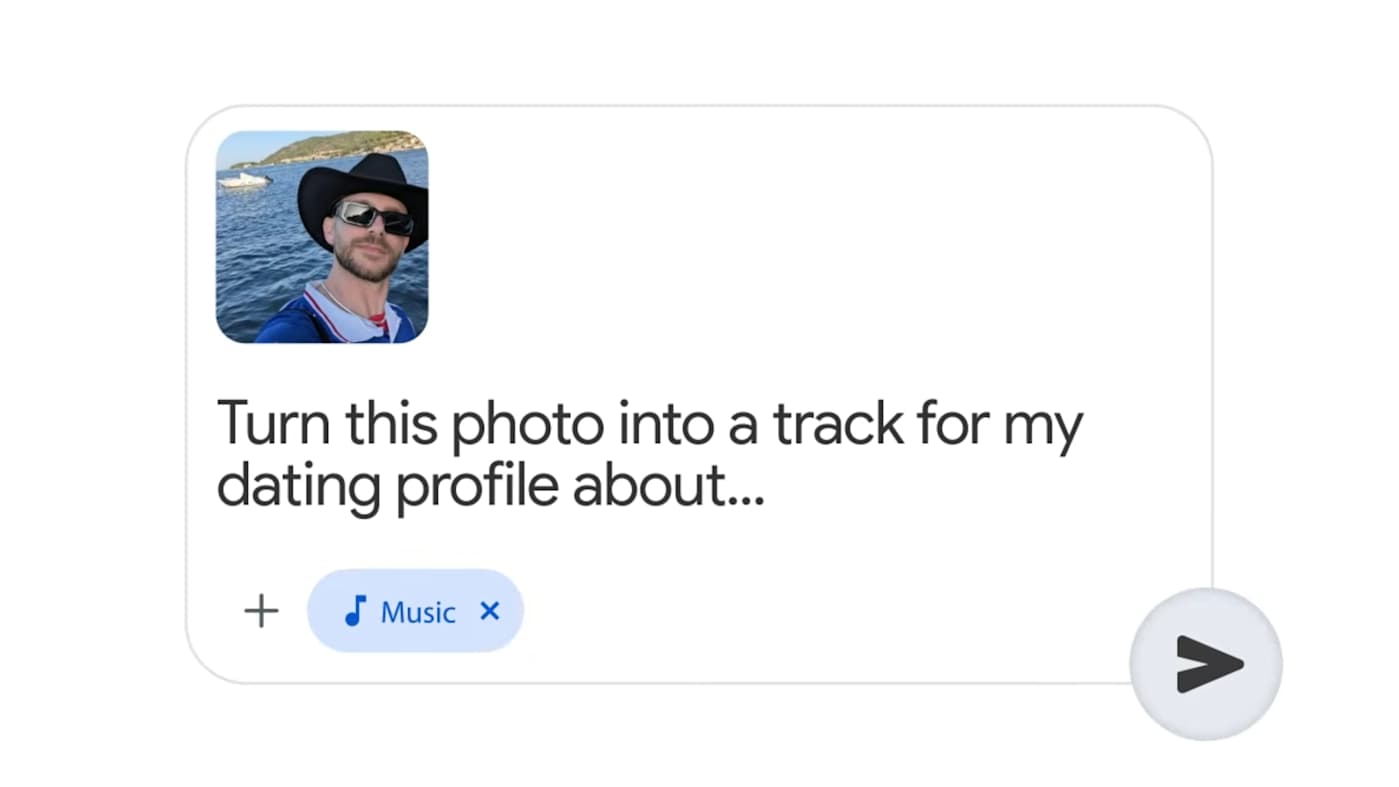Open the attached selfie photo thumbnail
The image size is (1399, 787).
(322, 237)
